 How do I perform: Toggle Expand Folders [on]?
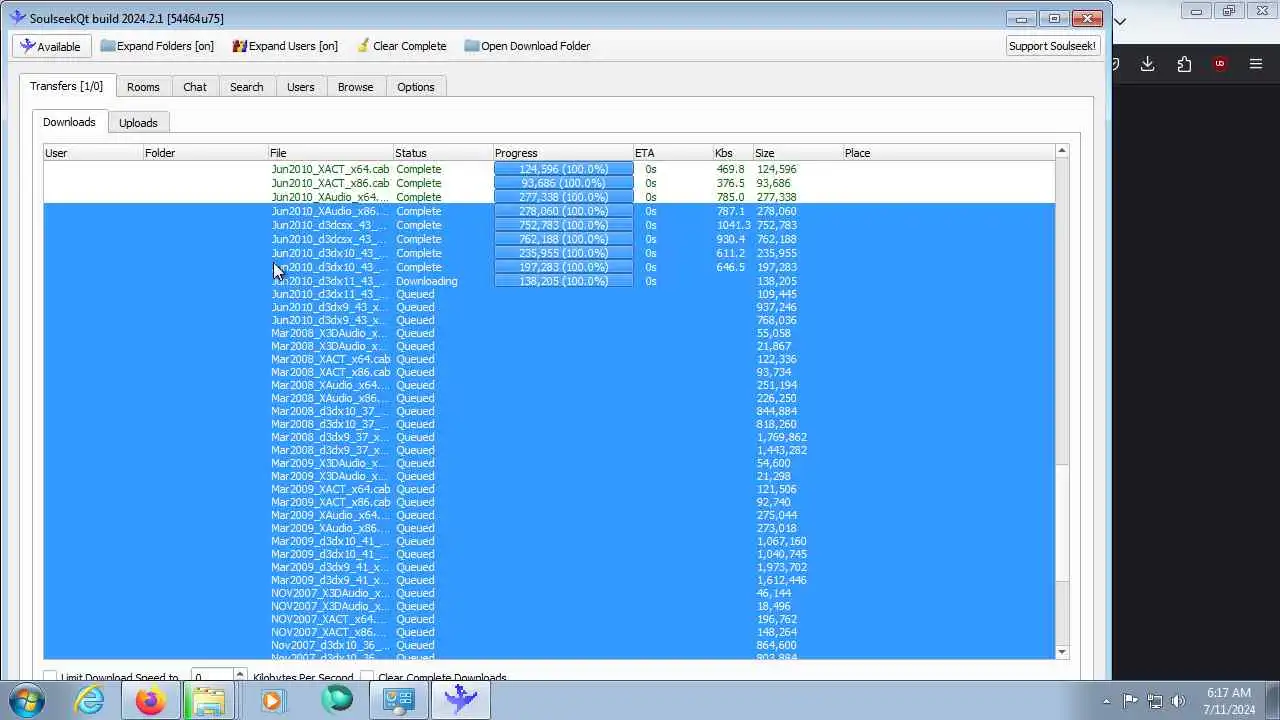(x=157, y=46)
